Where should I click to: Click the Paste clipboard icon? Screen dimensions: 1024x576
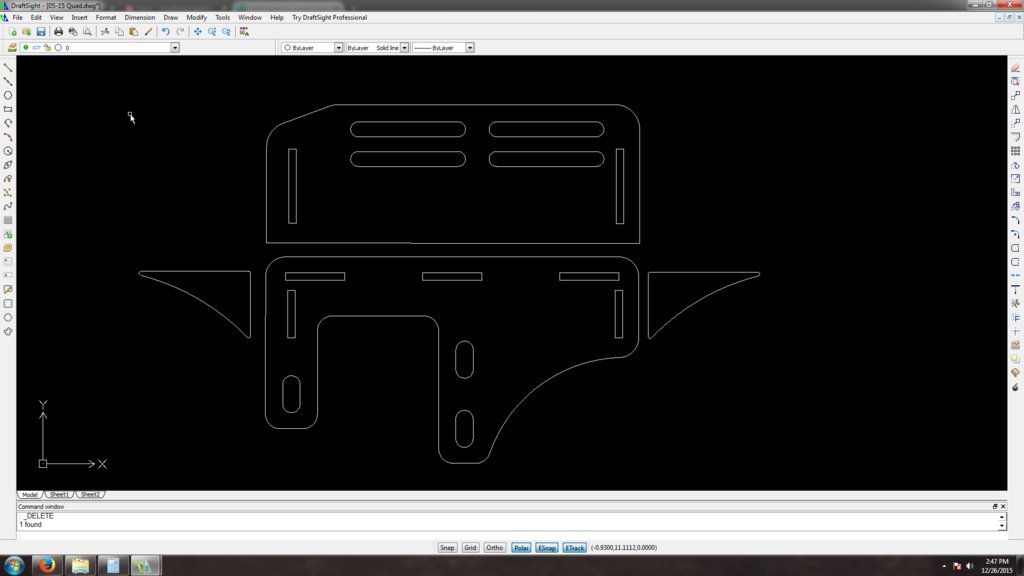134,31
